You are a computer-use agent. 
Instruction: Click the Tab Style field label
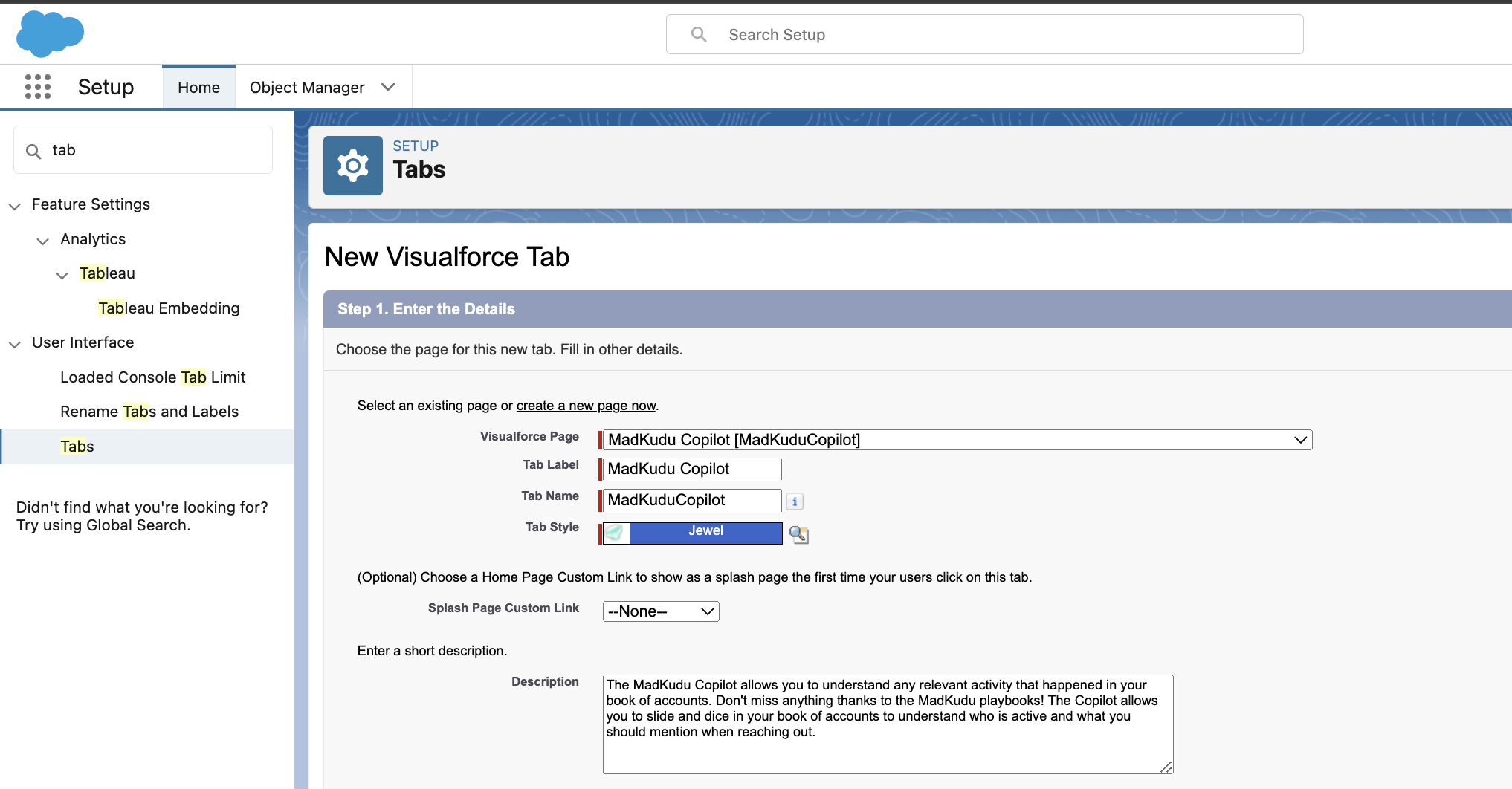pyautogui.click(x=552, y=527)
